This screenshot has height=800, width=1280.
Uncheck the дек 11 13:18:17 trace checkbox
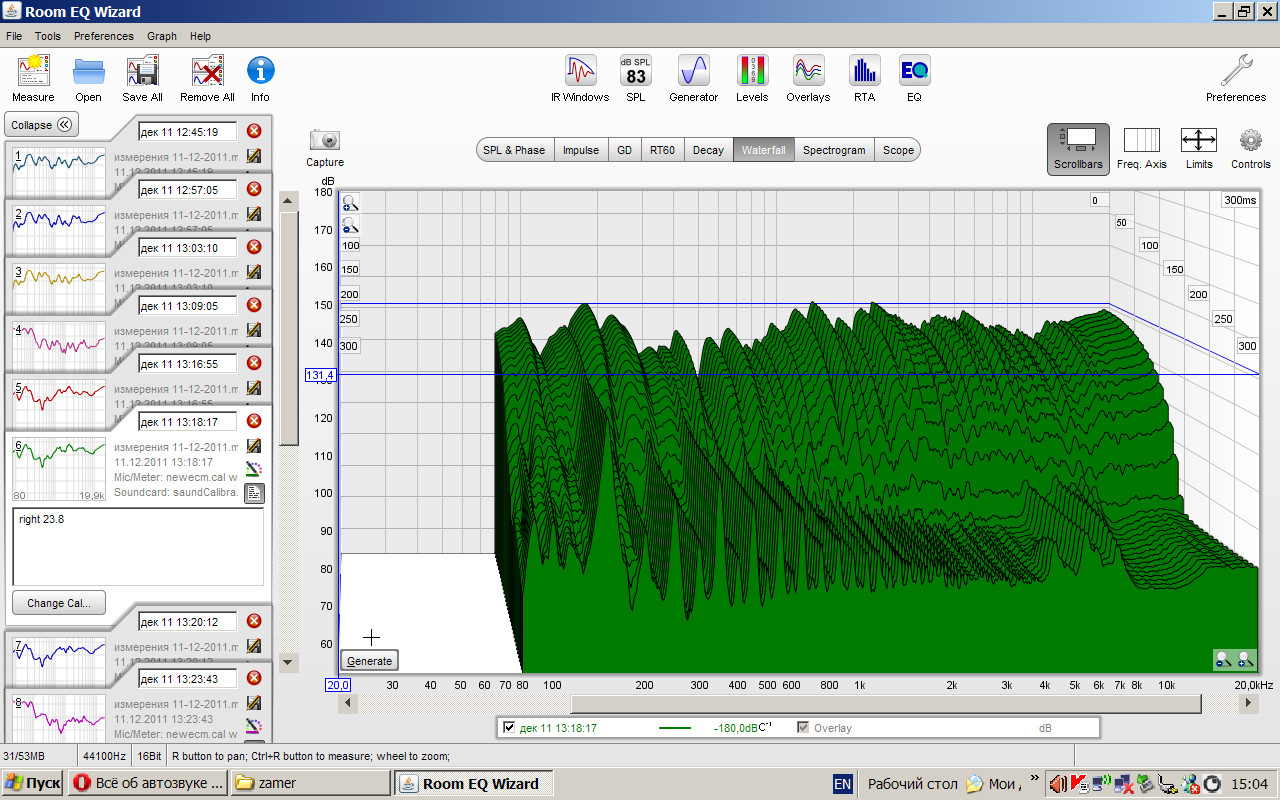click(x=510, y=728)
